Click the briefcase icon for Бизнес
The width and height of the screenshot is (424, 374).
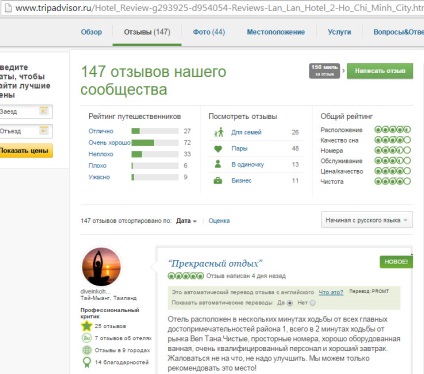[x=218, y=181]
